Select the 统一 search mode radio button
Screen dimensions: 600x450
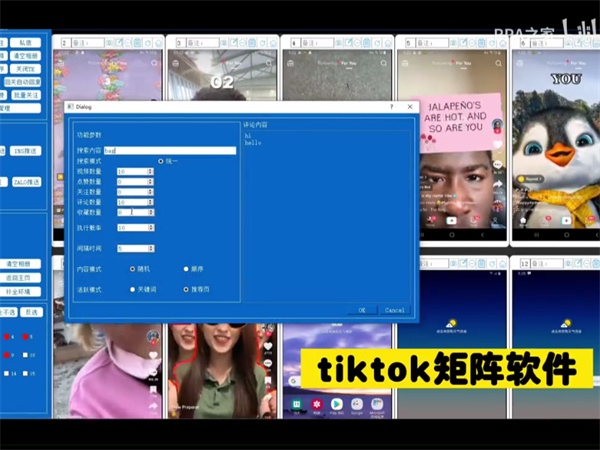[x=161, y=161]
